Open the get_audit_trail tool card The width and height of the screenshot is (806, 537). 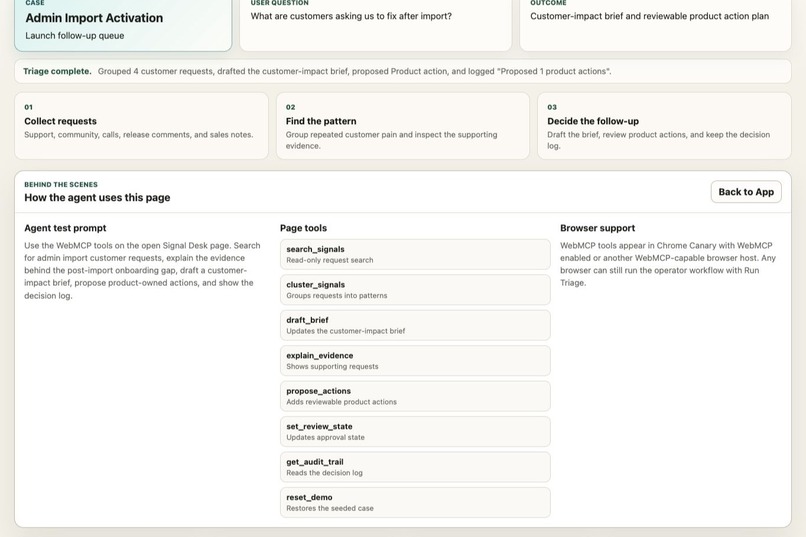(415, 467)
